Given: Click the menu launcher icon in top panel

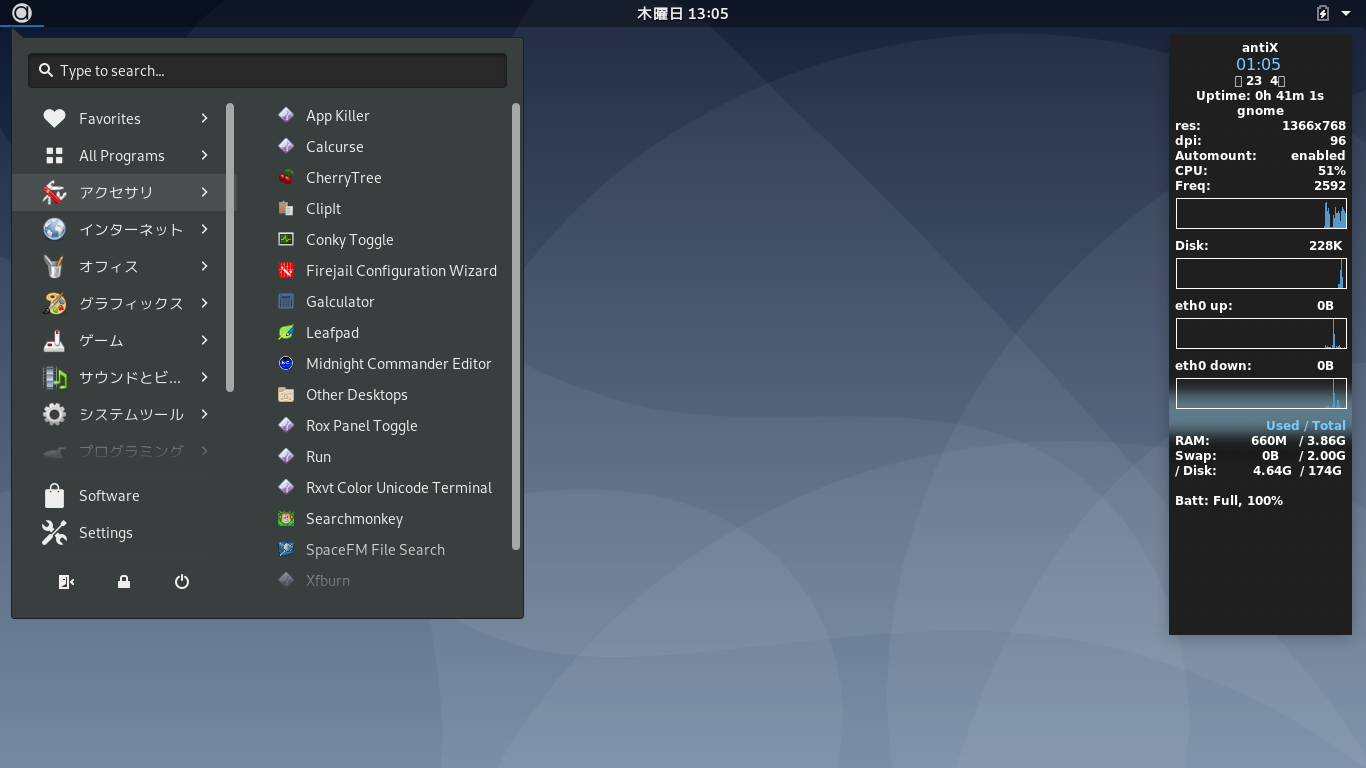Looking at the screenshot, I should pos(22,13).
